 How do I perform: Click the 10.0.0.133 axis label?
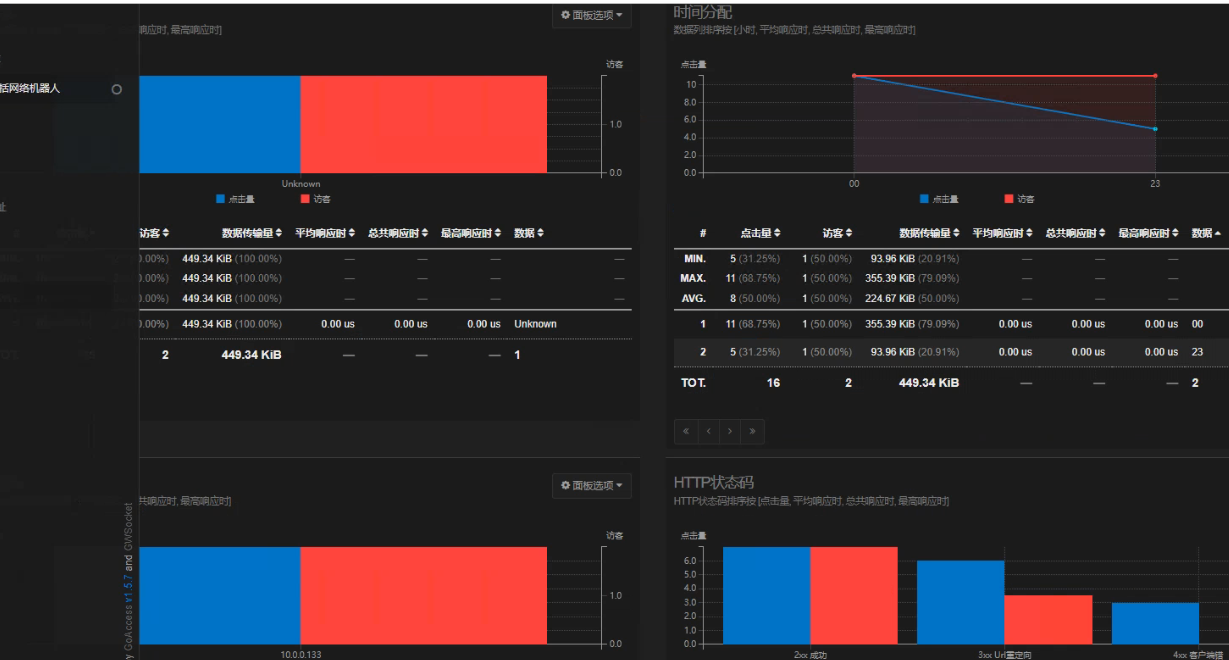(x=301, y=654)
